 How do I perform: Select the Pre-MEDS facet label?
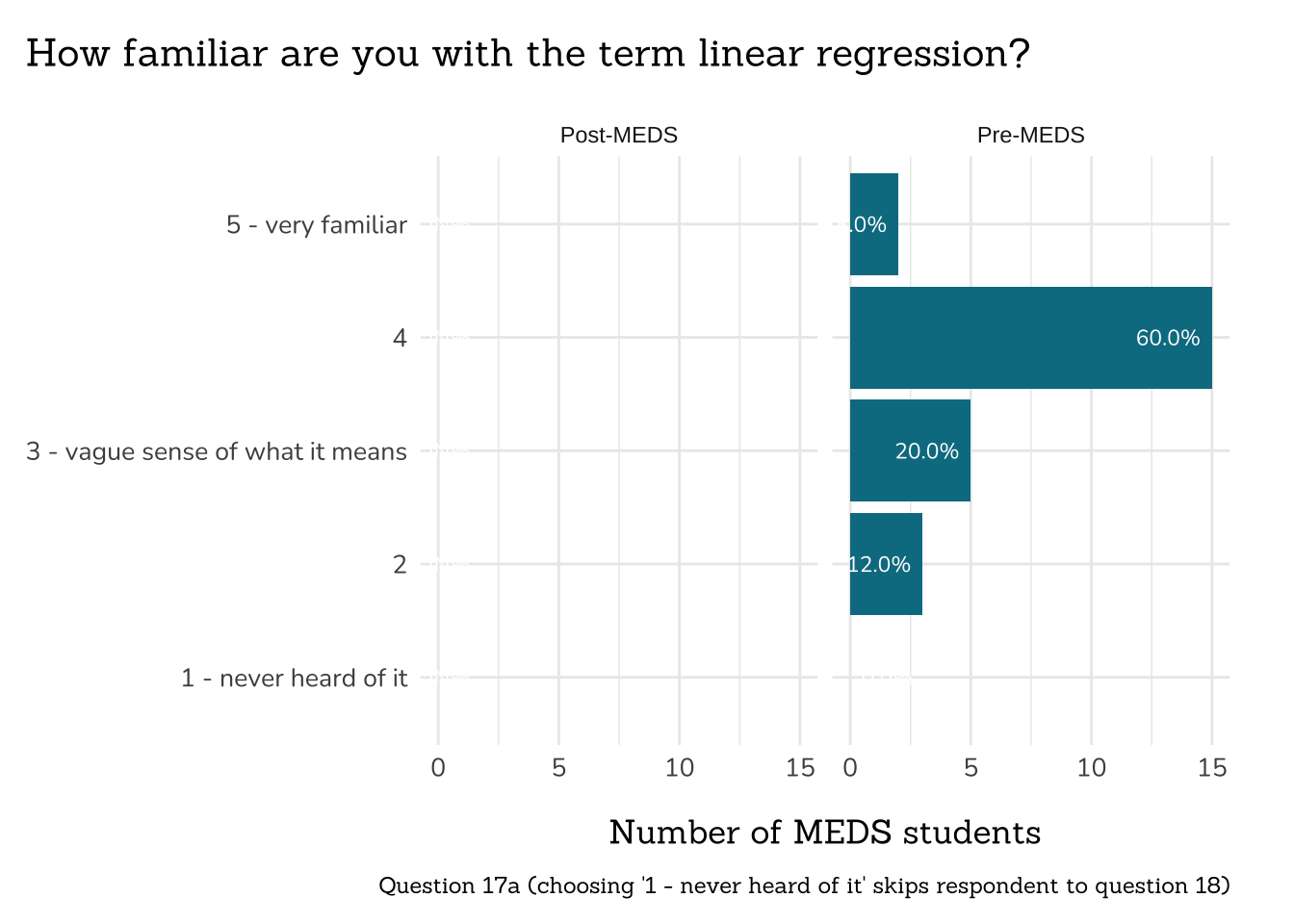1030,136
